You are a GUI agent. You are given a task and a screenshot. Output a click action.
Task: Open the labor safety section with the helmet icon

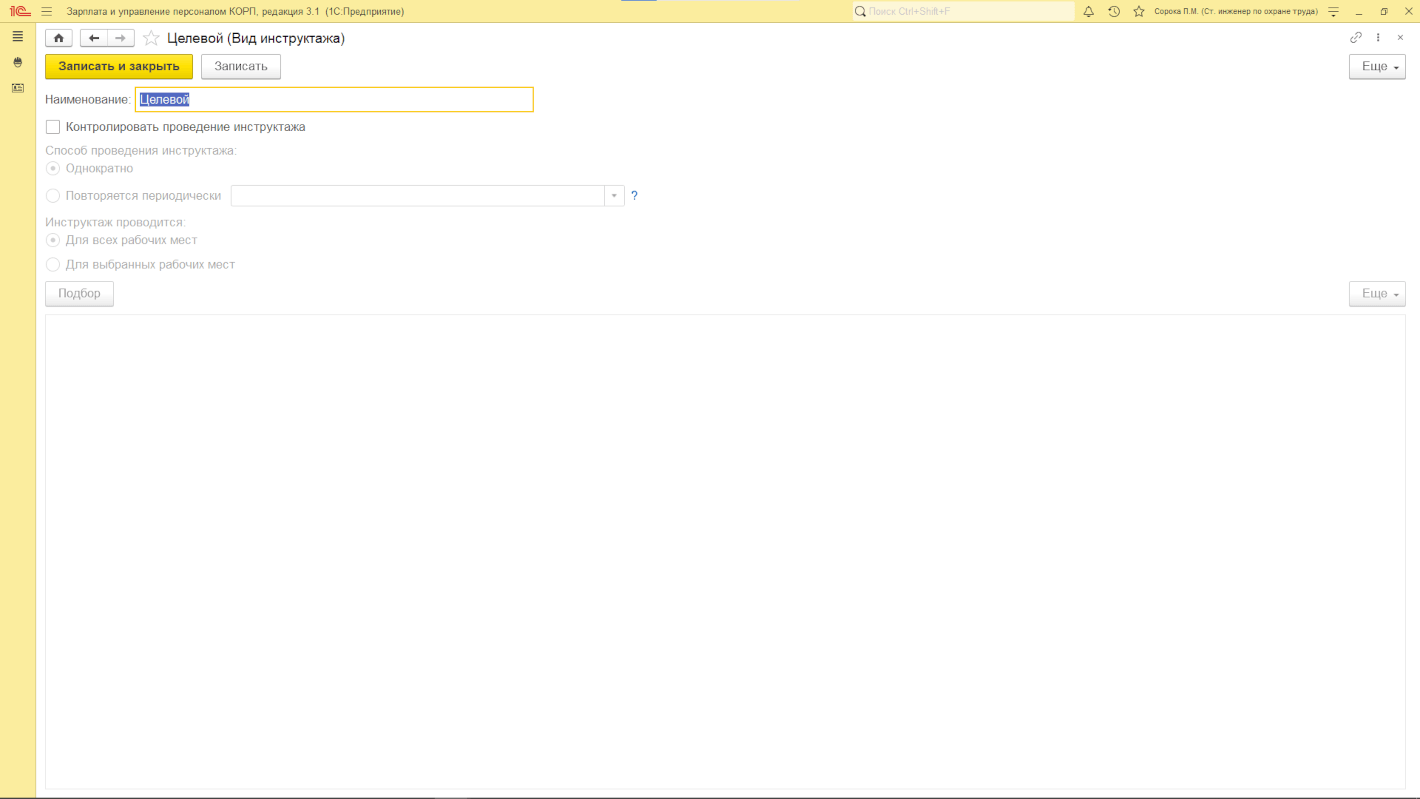click(18, 62)
